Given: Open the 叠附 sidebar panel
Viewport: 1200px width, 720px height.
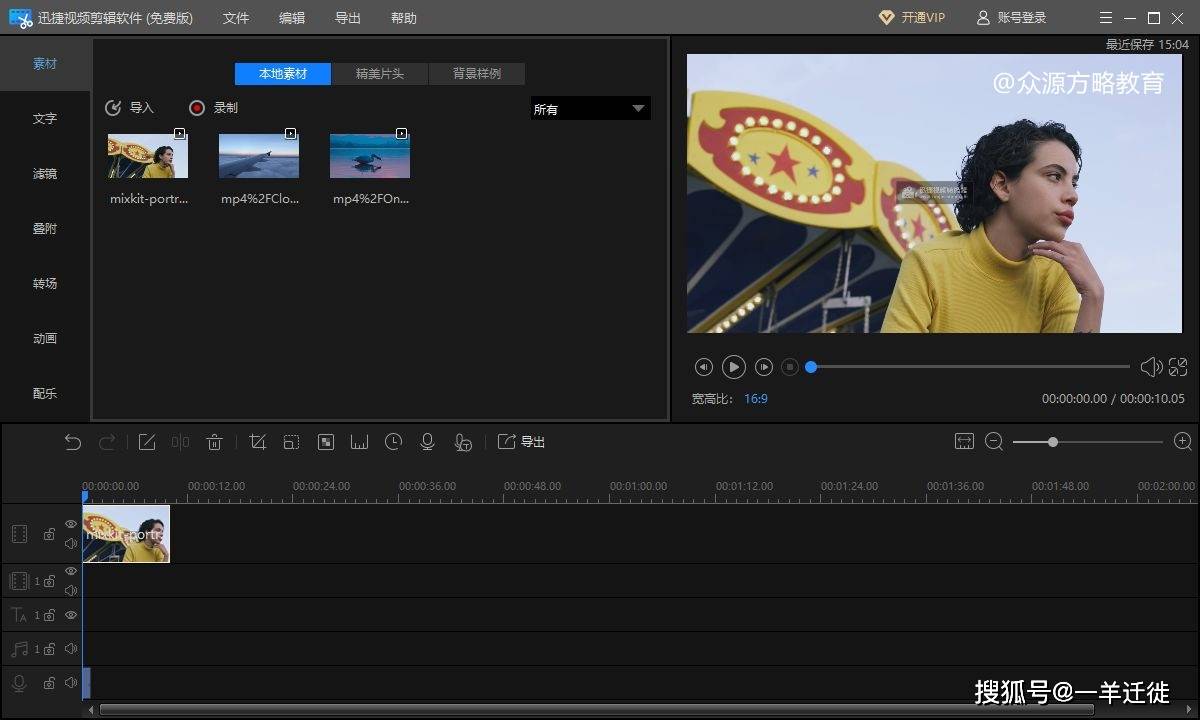Looking at the screenshot, I should click(x=45, y=228).
